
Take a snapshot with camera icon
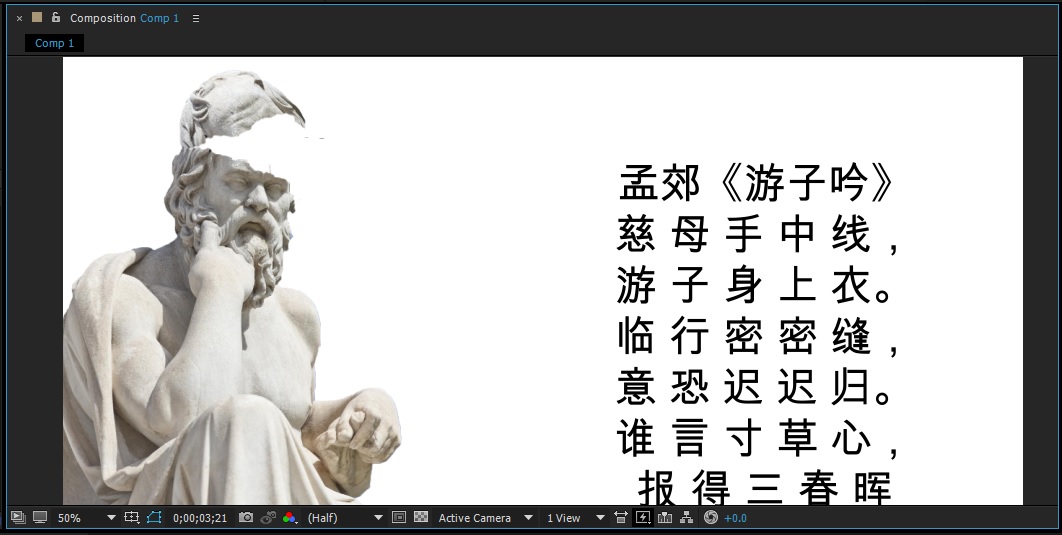246,517
